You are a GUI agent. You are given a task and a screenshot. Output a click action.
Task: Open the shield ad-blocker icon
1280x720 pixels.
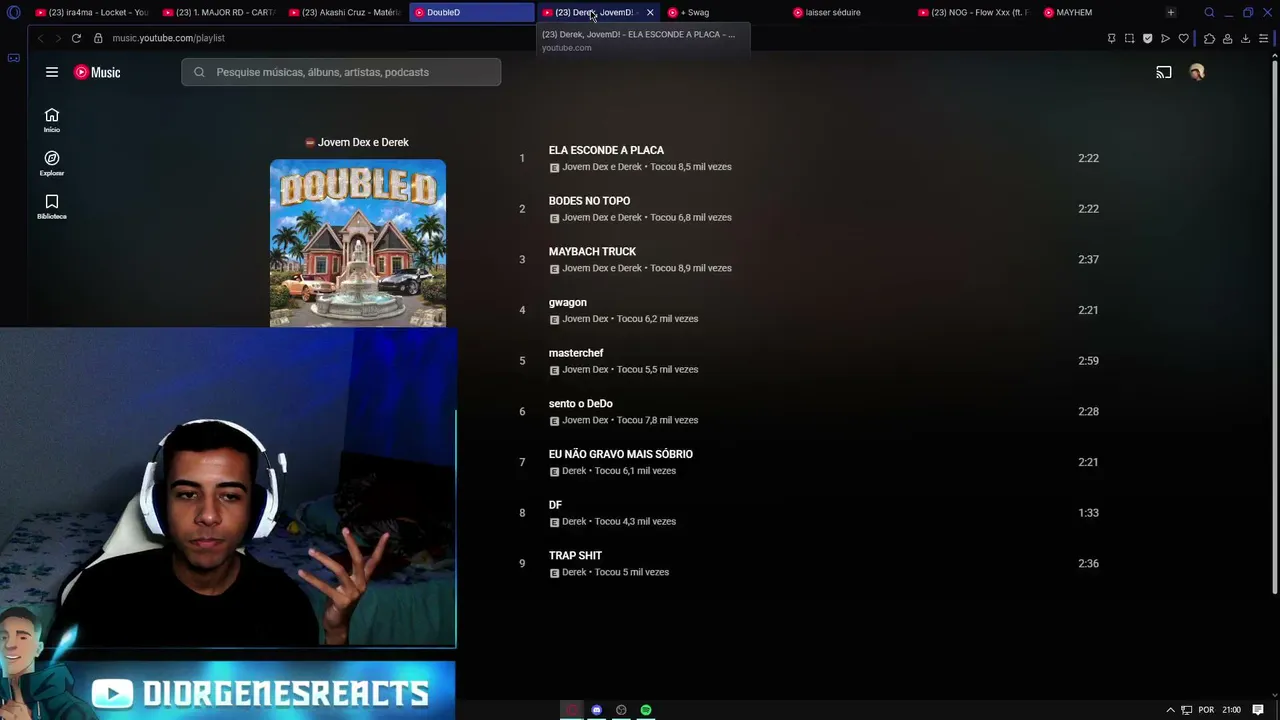[x=1147, y=38]
